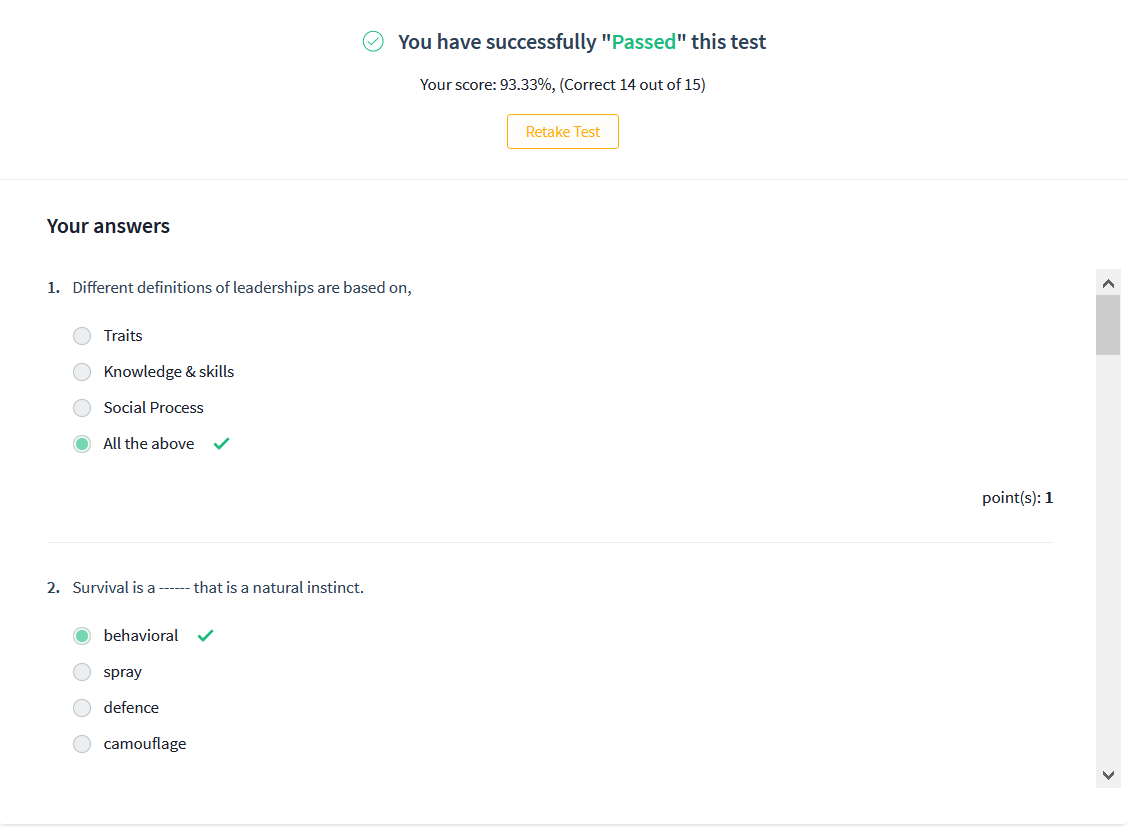1127x827 pixels.
Task: Click the green tick next to behavioral
Action: pos(205,636)
